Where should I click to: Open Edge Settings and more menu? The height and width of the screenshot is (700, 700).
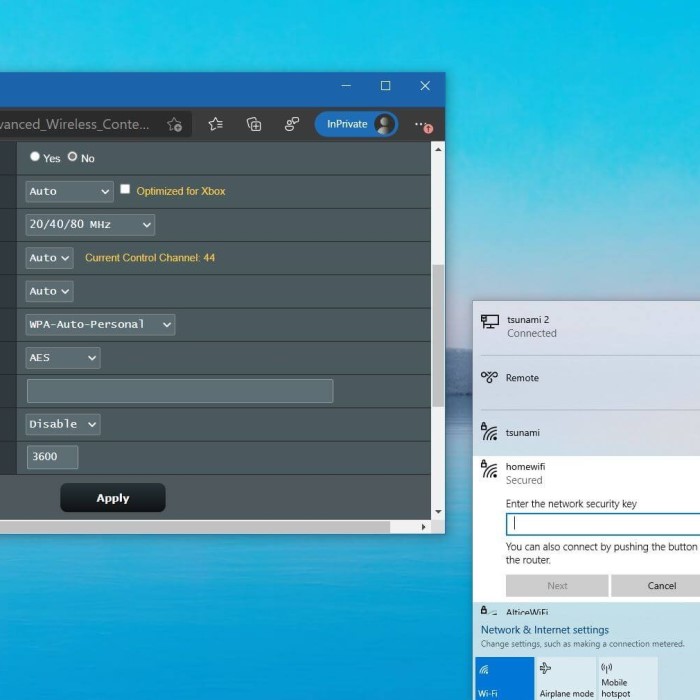tap(423, 125)
